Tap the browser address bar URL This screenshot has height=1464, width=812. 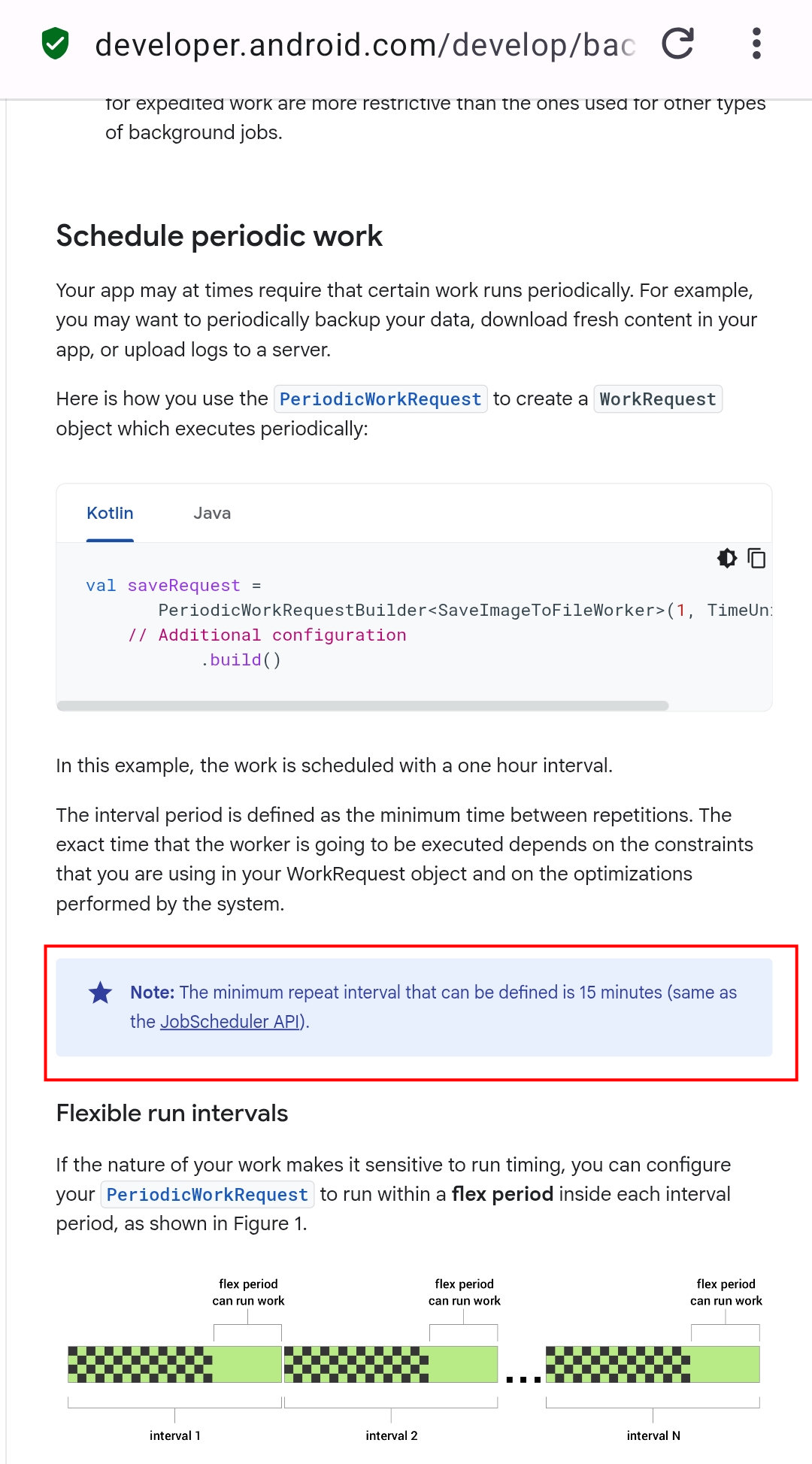[x=365, y=45]
